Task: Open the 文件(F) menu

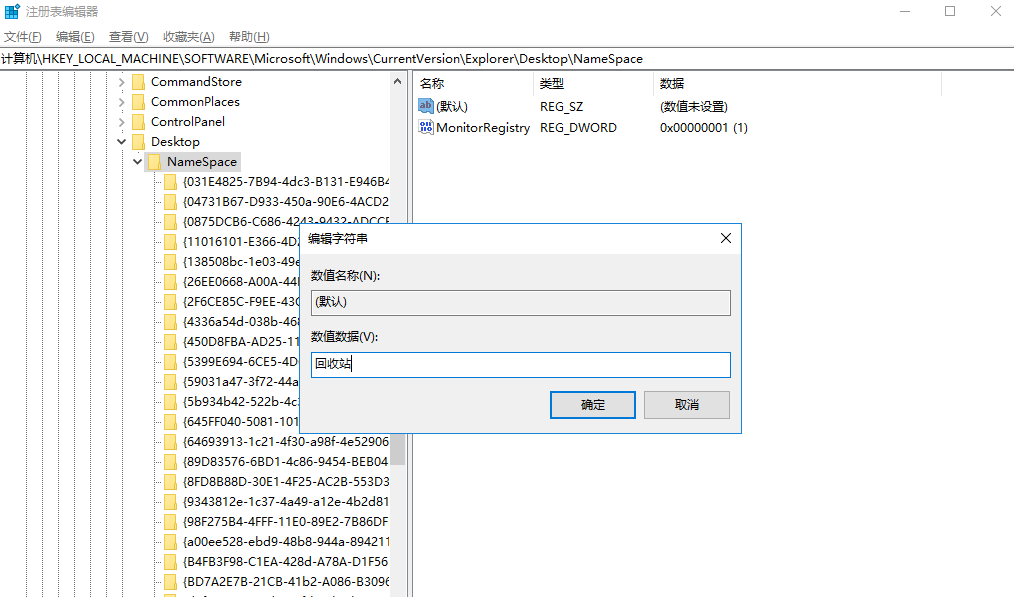Action: 23,37
